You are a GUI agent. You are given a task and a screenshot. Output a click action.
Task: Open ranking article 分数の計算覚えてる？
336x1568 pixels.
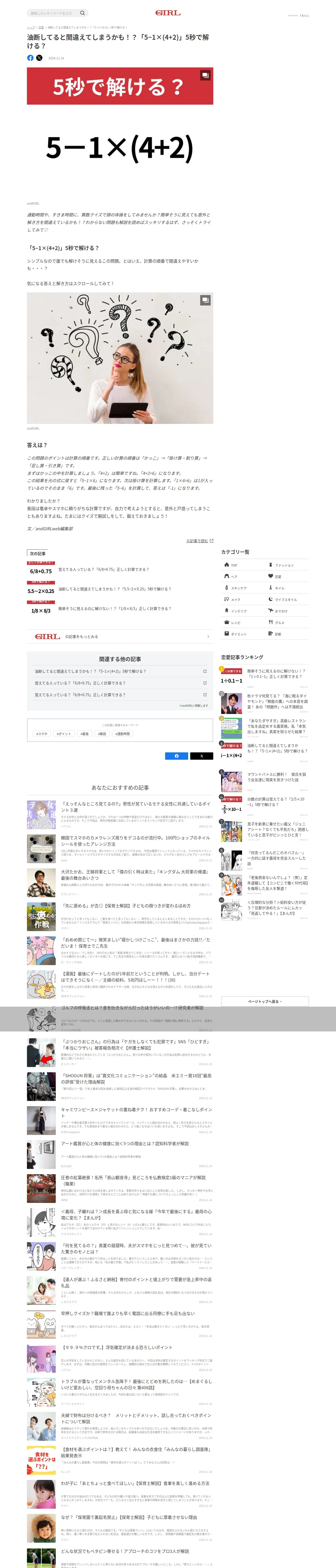coord(277,802)
